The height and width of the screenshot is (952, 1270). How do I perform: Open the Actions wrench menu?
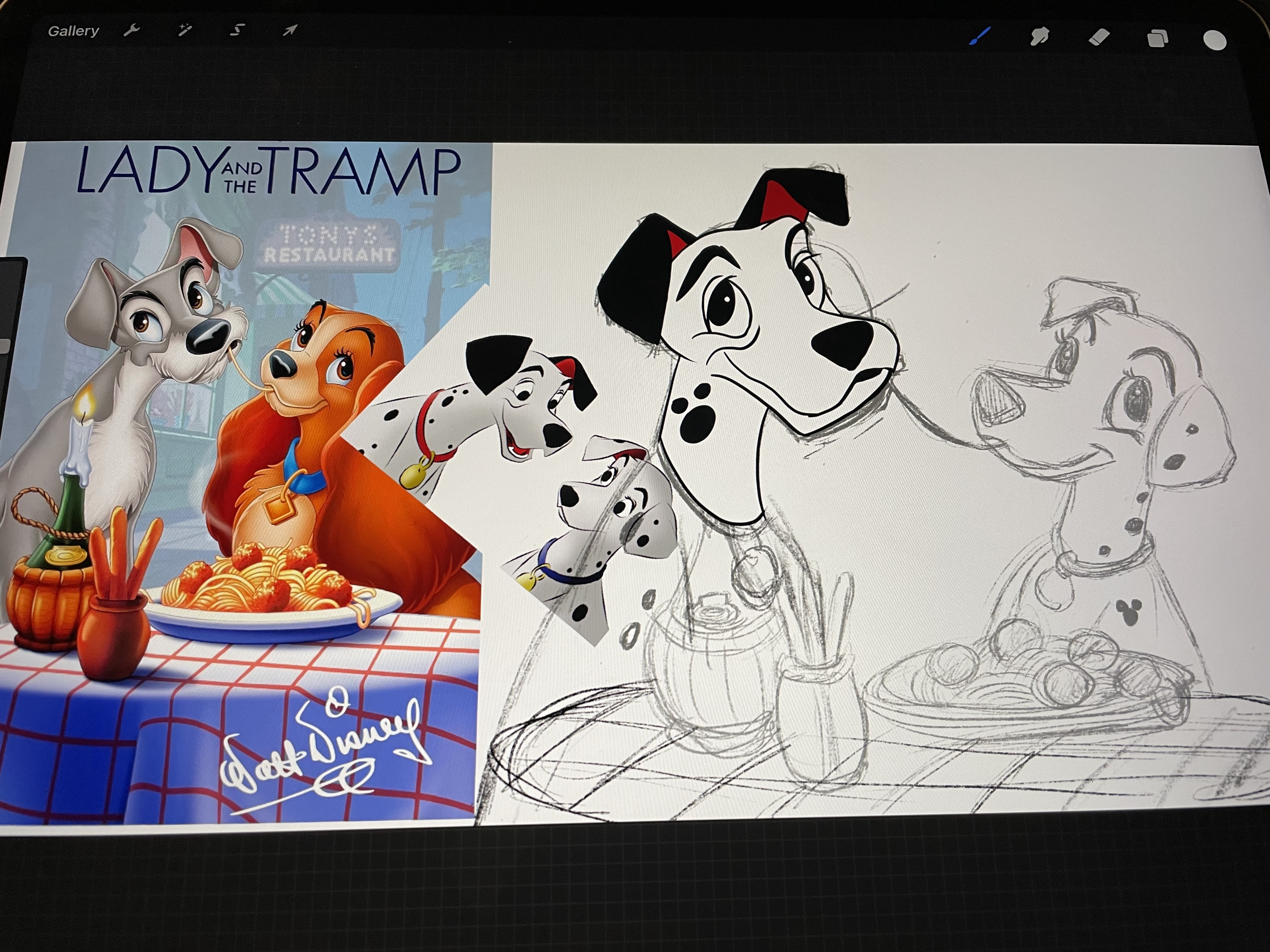point(131,31)
